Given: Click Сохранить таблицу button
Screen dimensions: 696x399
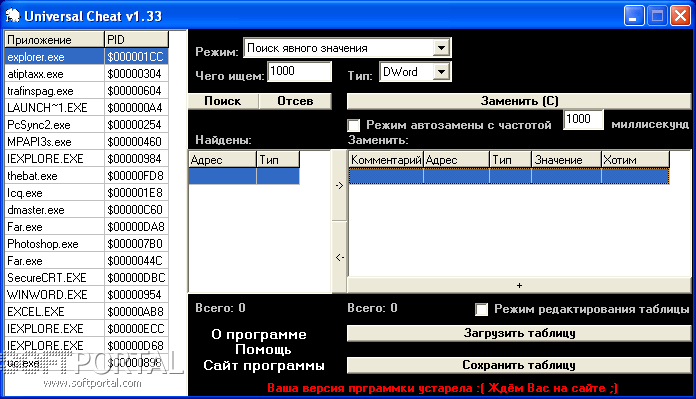Looking at the screenshot, I should click(x=519, y=365).
